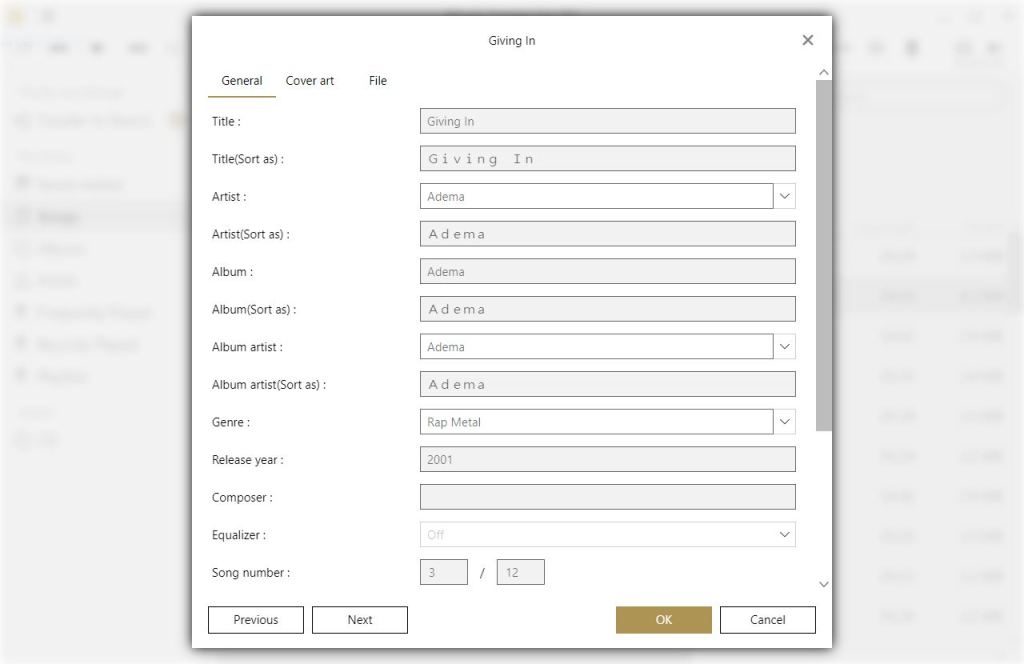Click the scroll up arrow in dialog

(824, 73)
